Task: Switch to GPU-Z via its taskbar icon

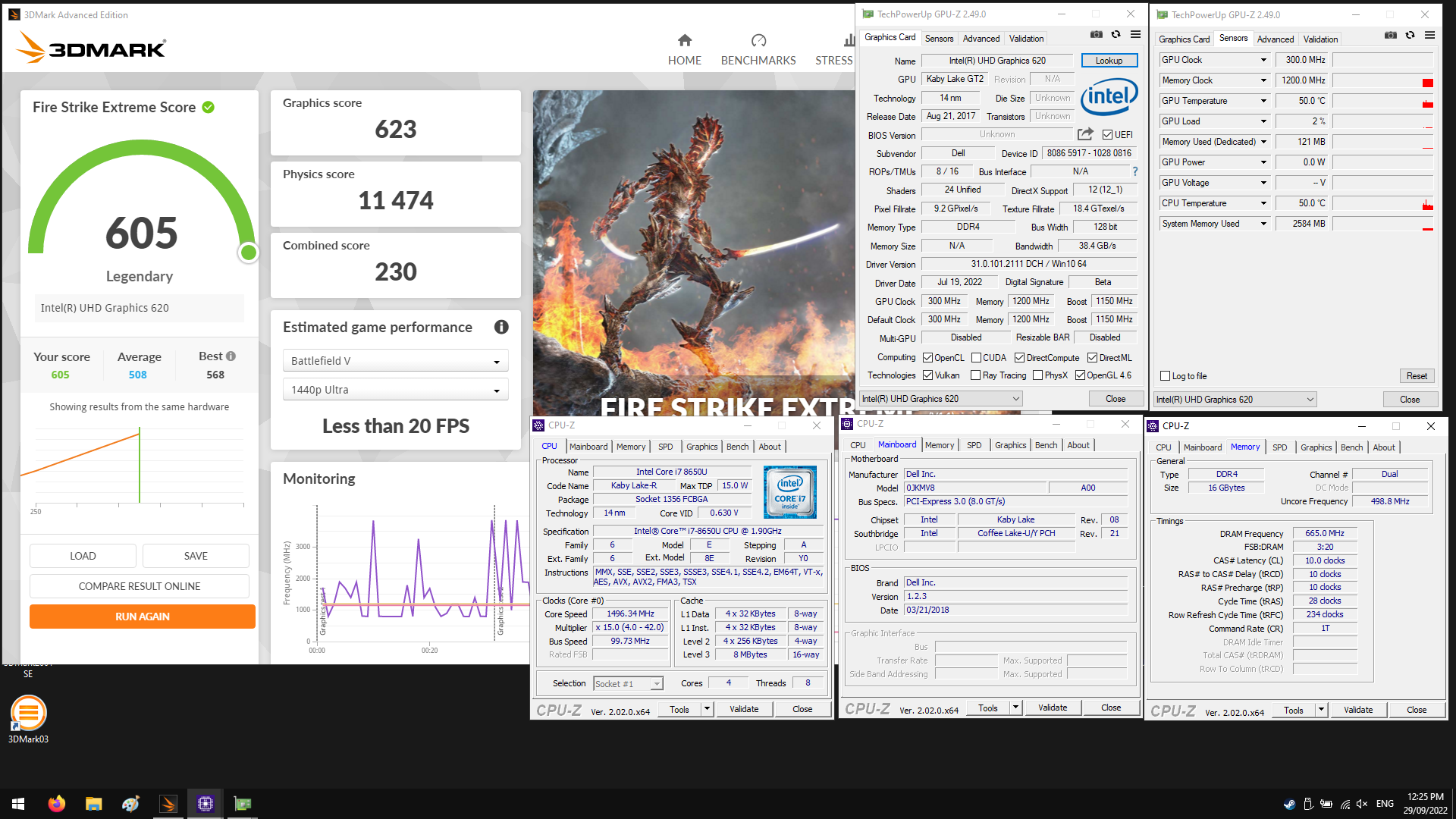Action: (242, 804)
